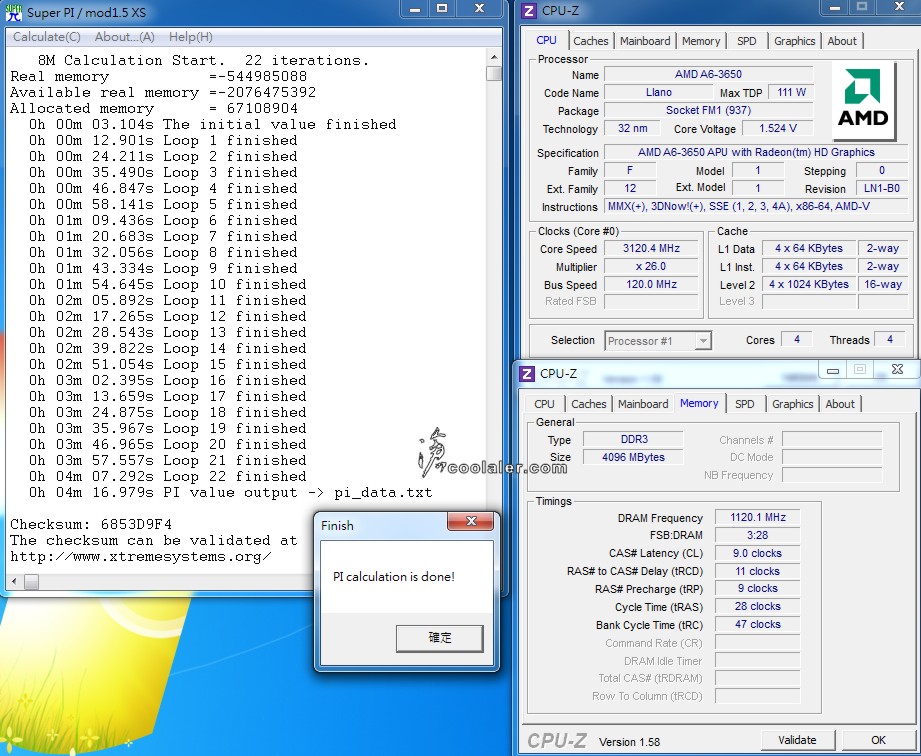Close the Super PI window
Screen dimensions: 921x756
(x=480, y=9)
